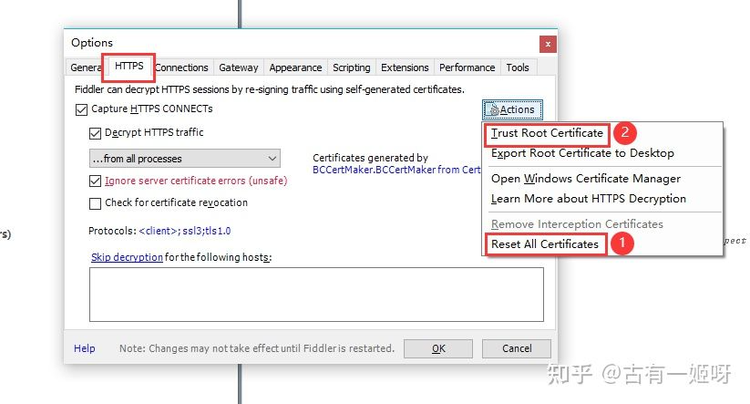Click the BCCertMaker certificate generator link

(x=396, y=170)
